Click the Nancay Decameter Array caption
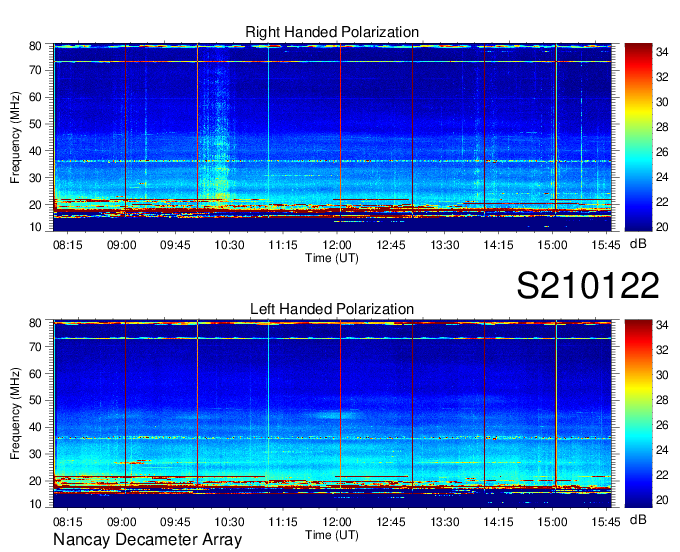Image resolution: width=680 pixels, height=552 pixels. point(147,540)
